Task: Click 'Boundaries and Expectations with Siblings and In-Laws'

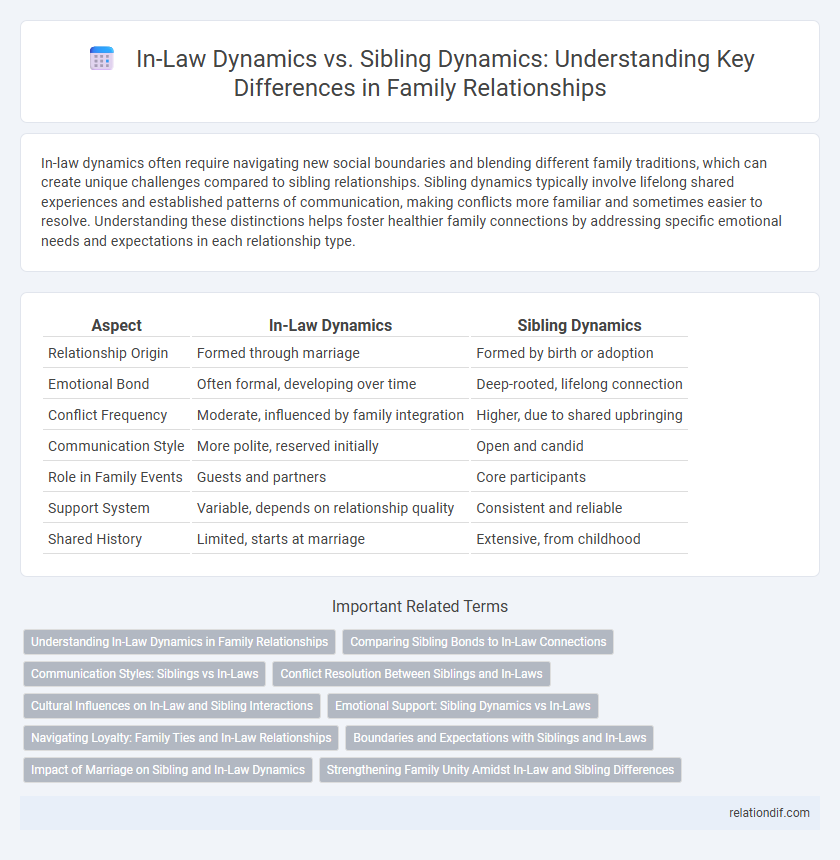Action: click(x=499, y=738)
